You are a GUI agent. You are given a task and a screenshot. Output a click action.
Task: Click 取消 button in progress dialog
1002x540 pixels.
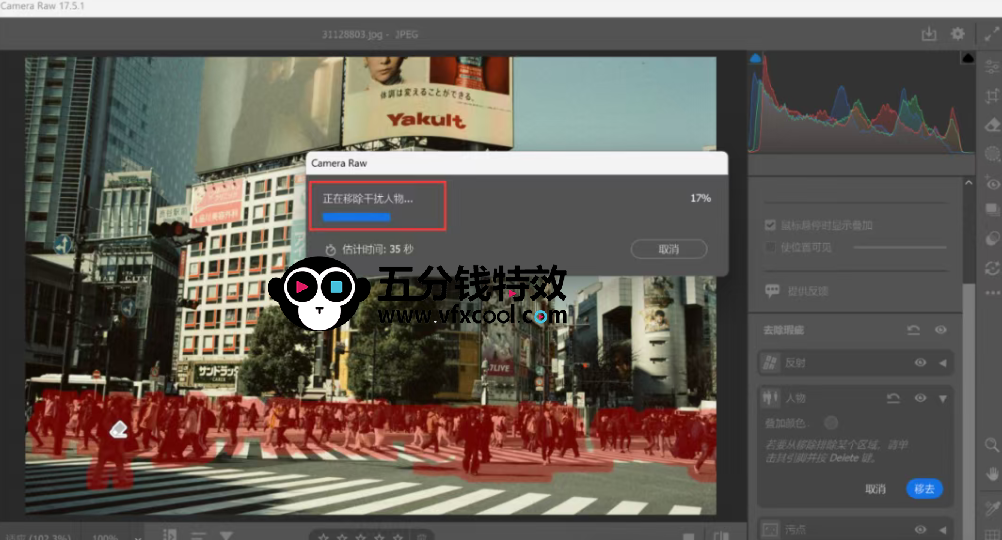(668, 249)
